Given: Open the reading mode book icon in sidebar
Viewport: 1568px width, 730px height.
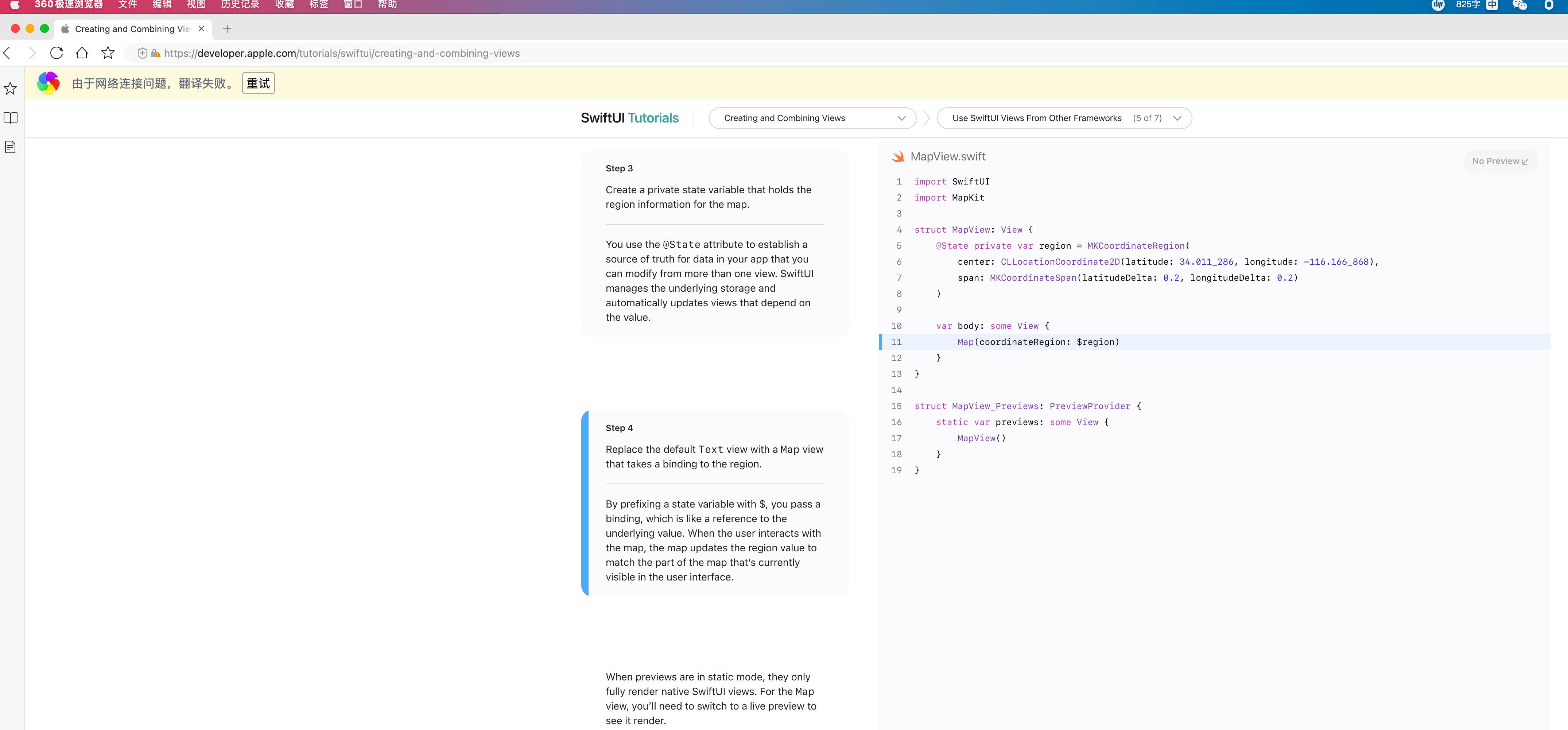Looking at the screenshot, I should tap(10, 117).
